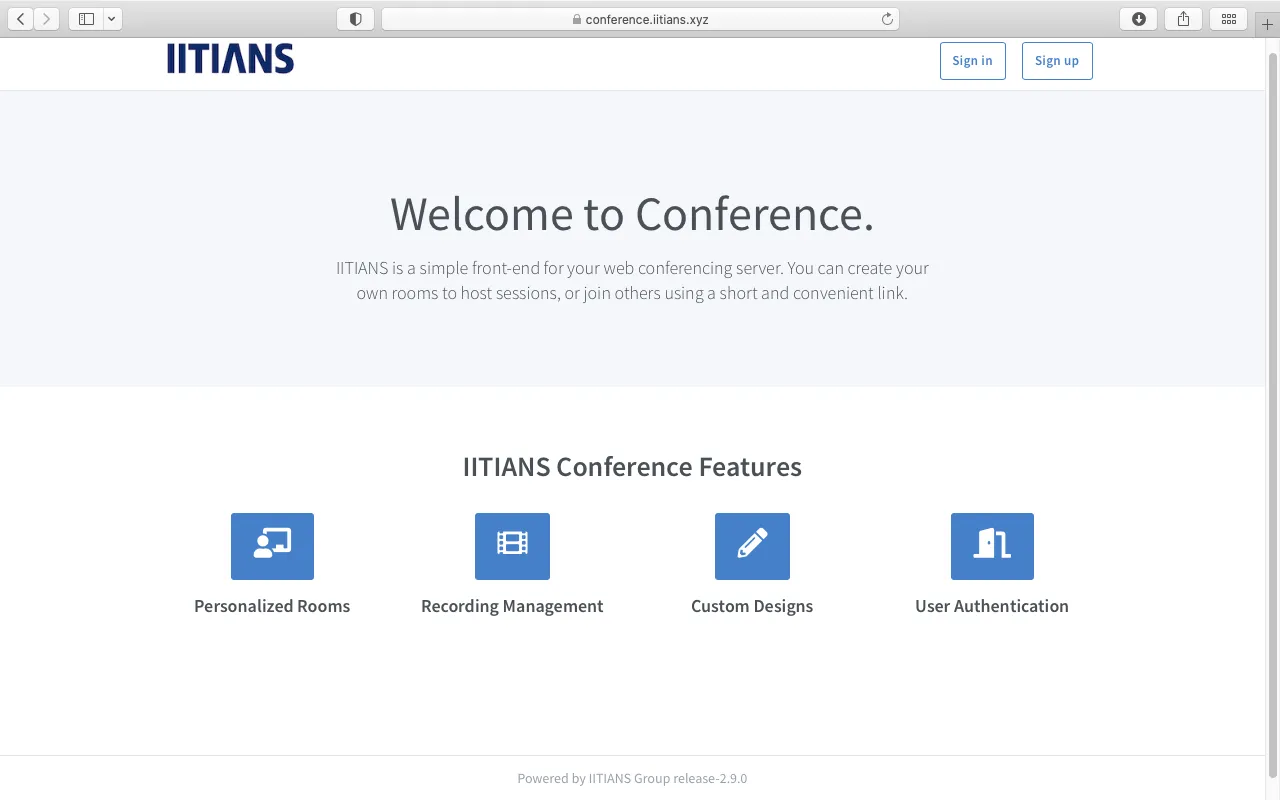Go forward using Safari's forward arrow

point(47,19)
